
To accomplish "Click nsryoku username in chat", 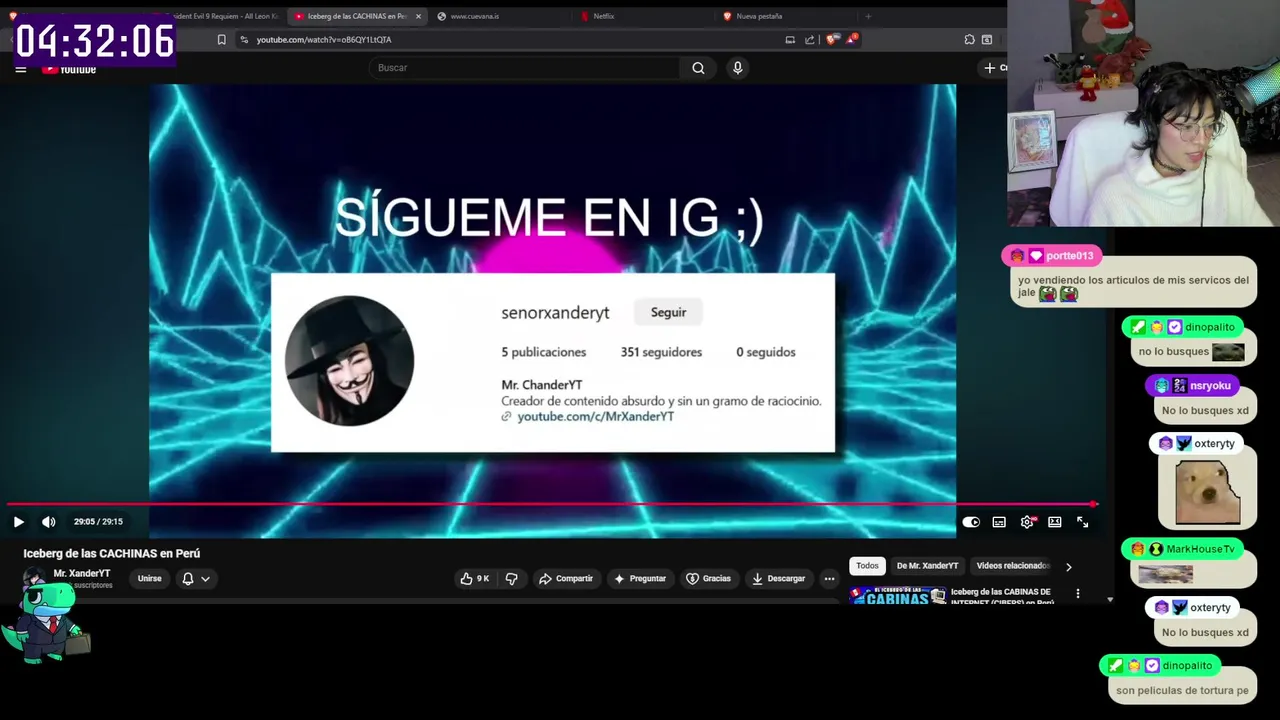I will click(x=1210, y=385).
